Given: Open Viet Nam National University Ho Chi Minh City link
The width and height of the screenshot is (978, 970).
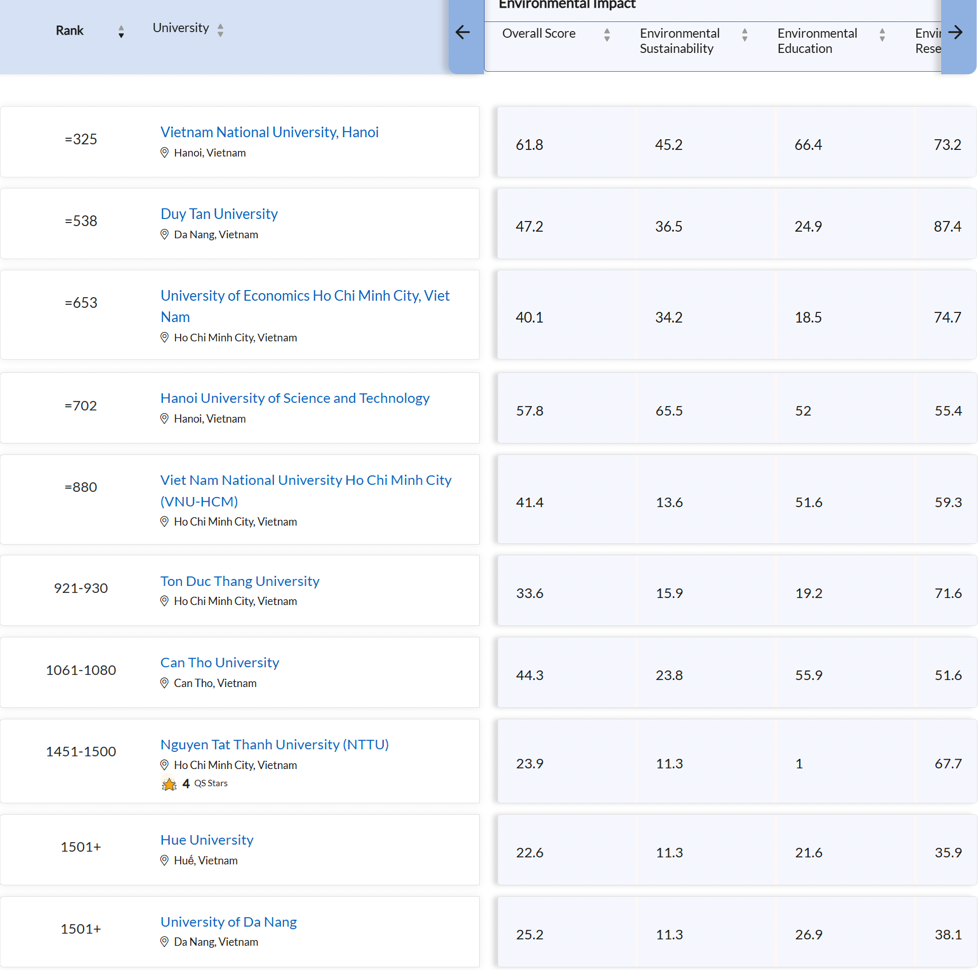Looking at the screenshot, I should click(x=306, y=490).
